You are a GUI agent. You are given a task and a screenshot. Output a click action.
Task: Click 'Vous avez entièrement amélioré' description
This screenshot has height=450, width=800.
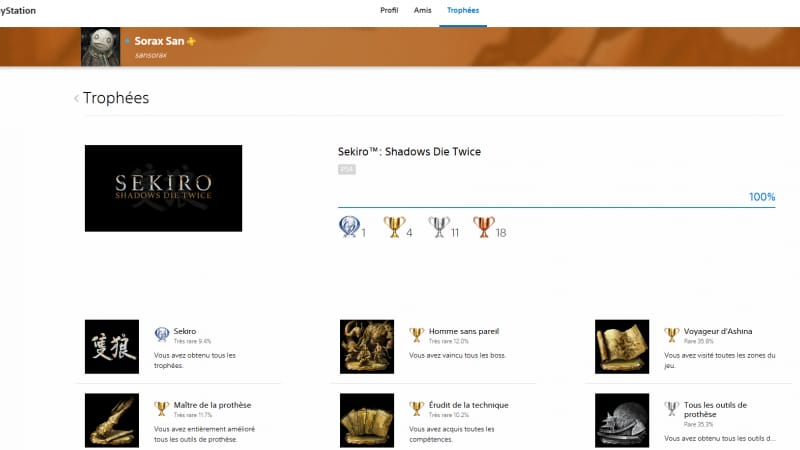(x=205, y=434)
